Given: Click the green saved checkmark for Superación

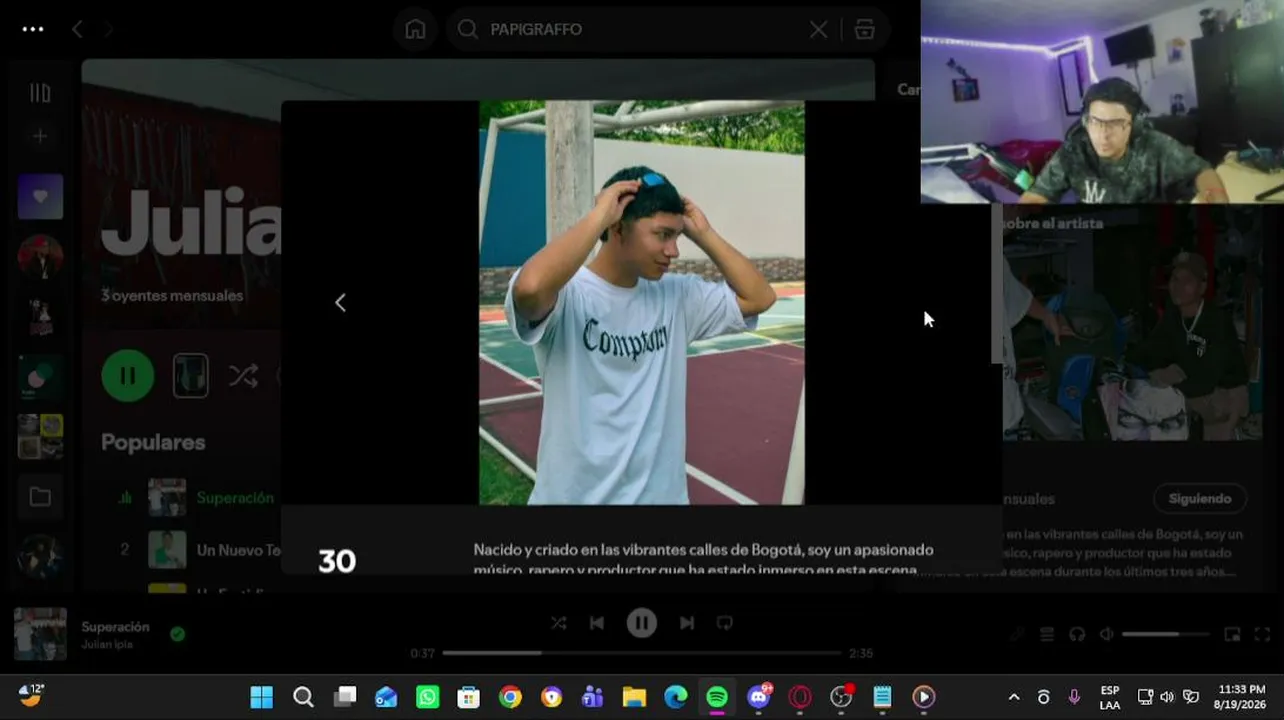Looking at the screenshot, I should (177, 633).
